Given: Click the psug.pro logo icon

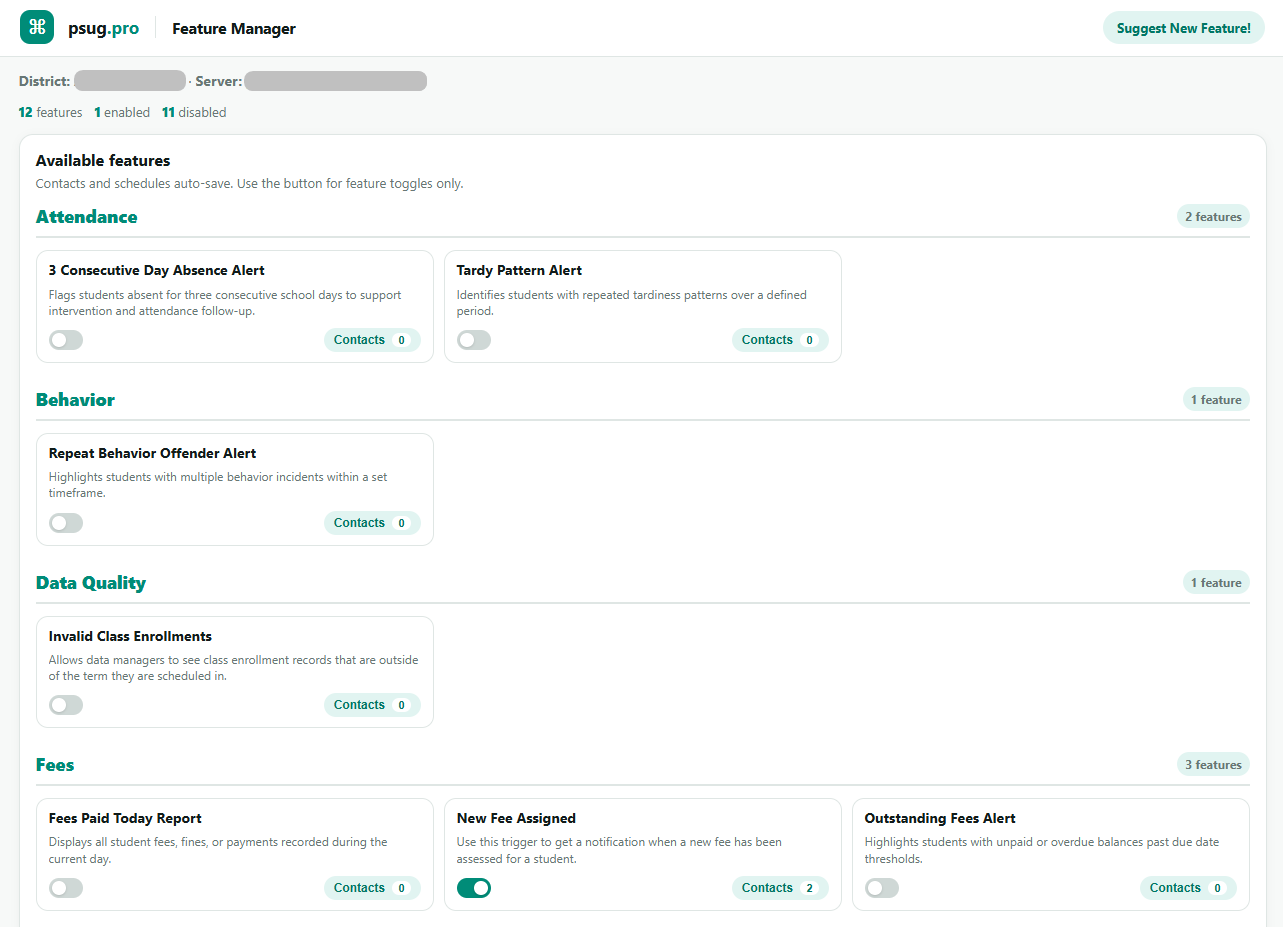Looking at the screenshot, I should pyautogui.click(x=37, y=28).
